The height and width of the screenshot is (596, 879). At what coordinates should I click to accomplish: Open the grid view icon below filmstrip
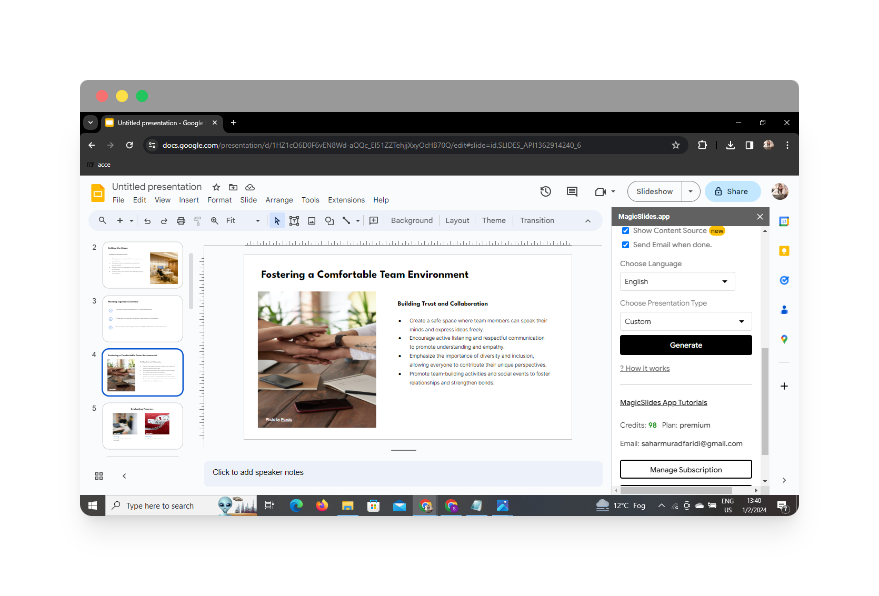tap(99, 476)
